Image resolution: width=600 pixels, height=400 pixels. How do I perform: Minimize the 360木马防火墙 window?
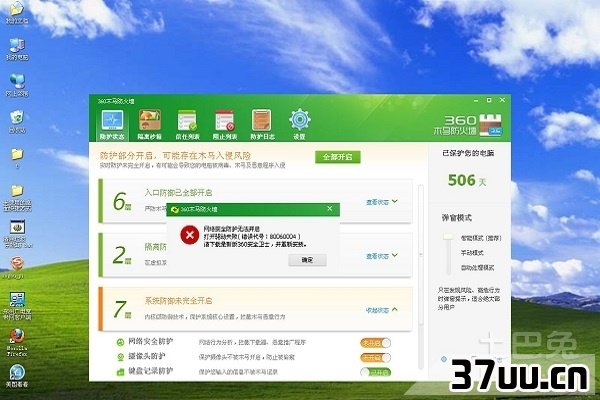pos(476,100)
